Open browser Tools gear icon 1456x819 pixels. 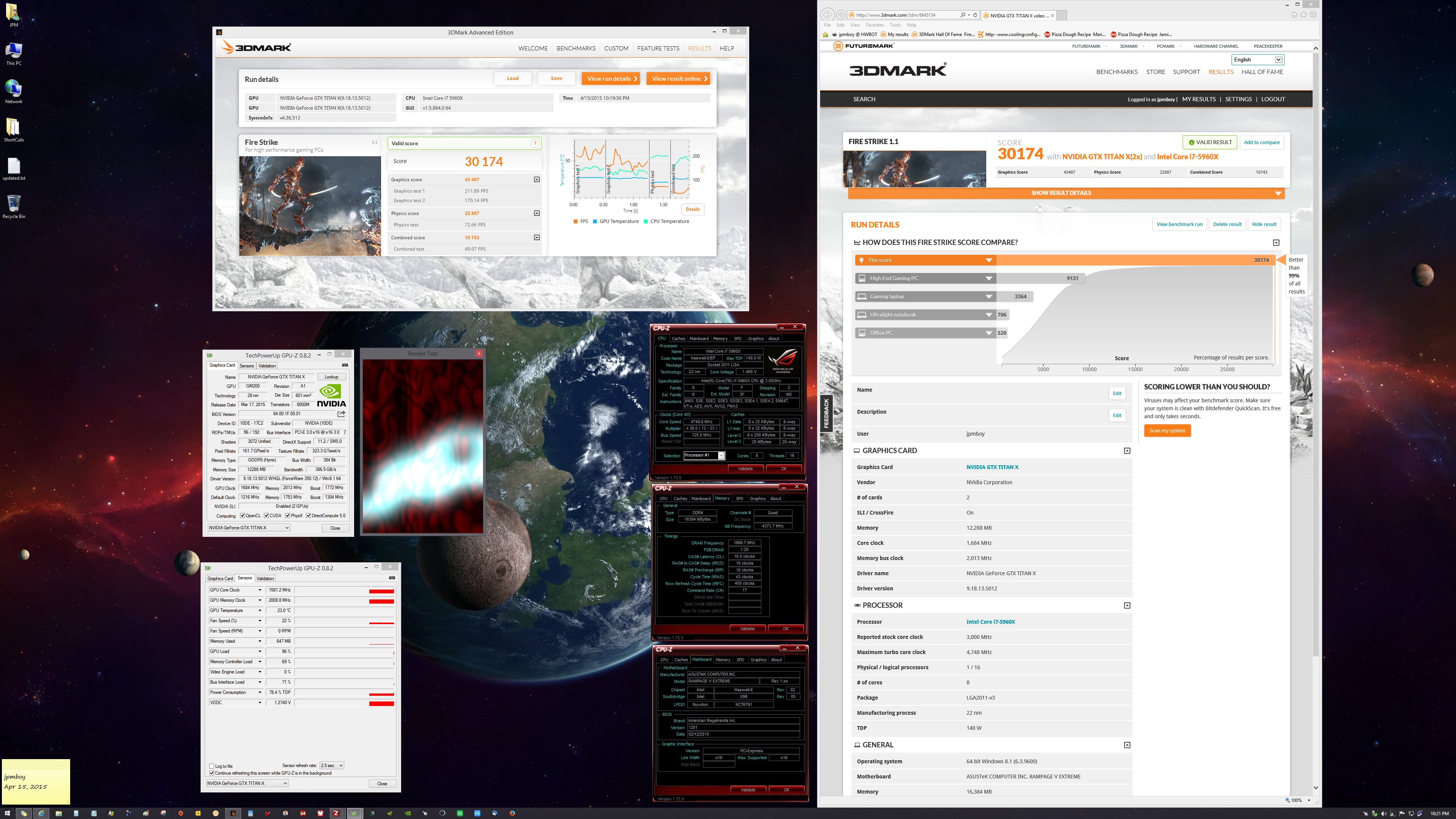tap(1313, 15)
